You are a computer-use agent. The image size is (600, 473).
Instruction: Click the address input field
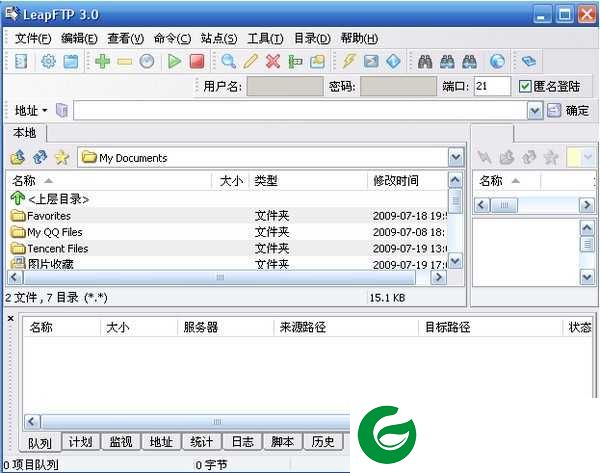point(300,111)
